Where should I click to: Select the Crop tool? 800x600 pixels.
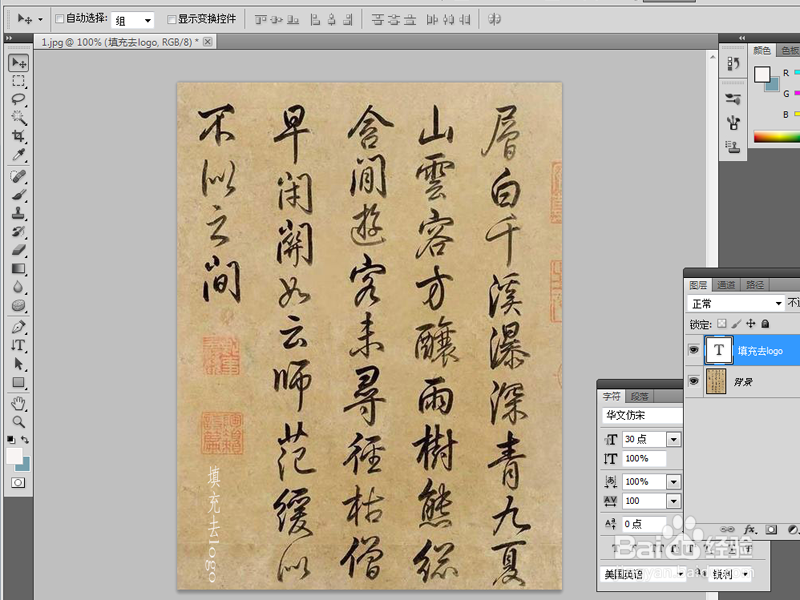[18, 136]
